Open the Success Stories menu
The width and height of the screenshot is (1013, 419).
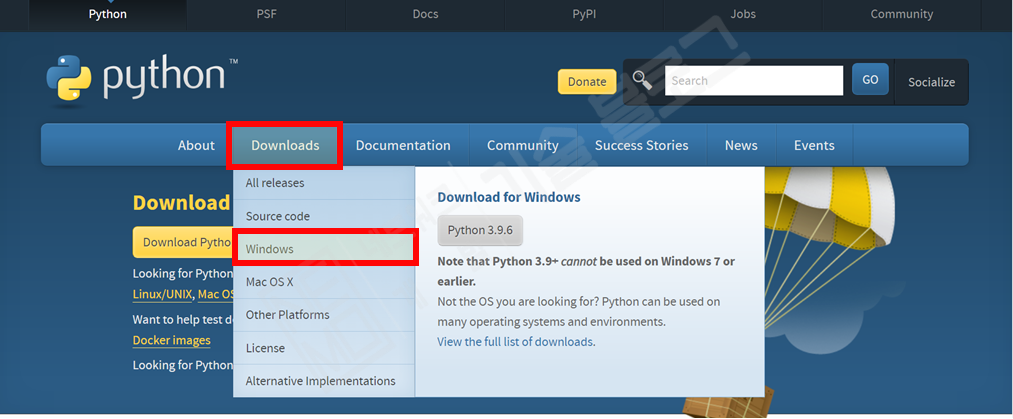(642, 145)
